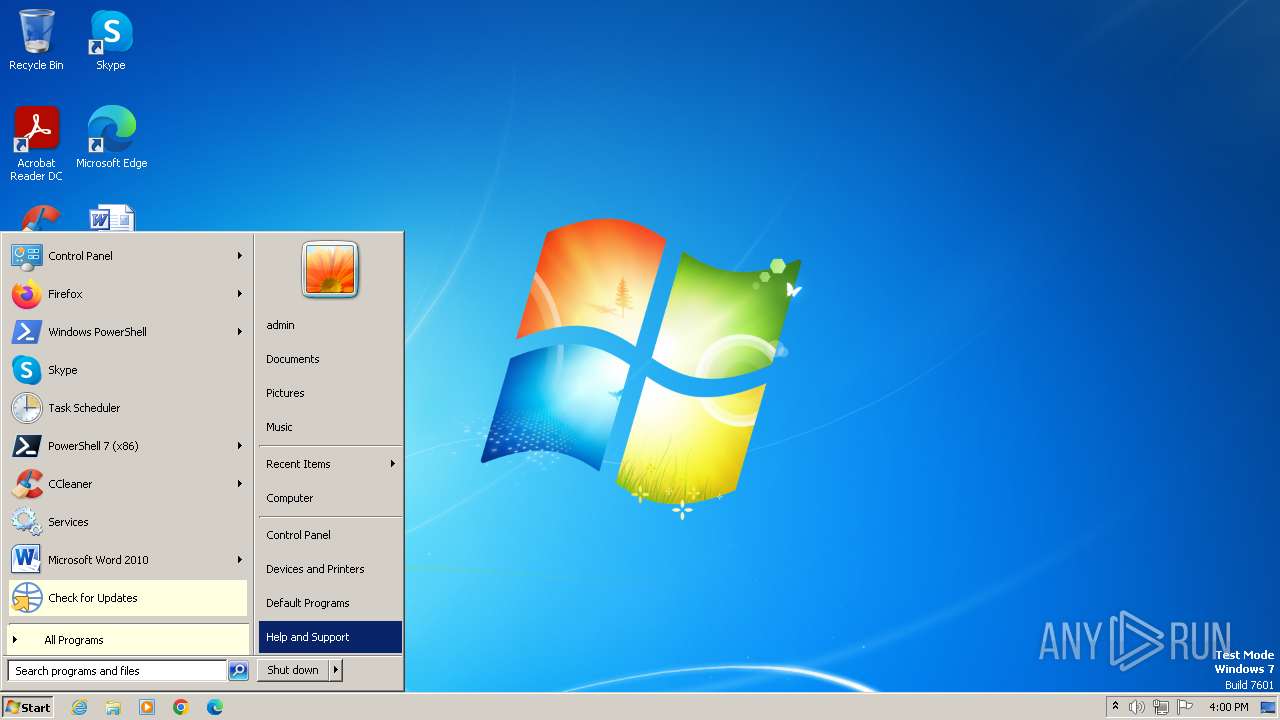Click the search magnifier button
This screenshot has height=720, width=1280.
pyautogui.click(x=238, y=671)
